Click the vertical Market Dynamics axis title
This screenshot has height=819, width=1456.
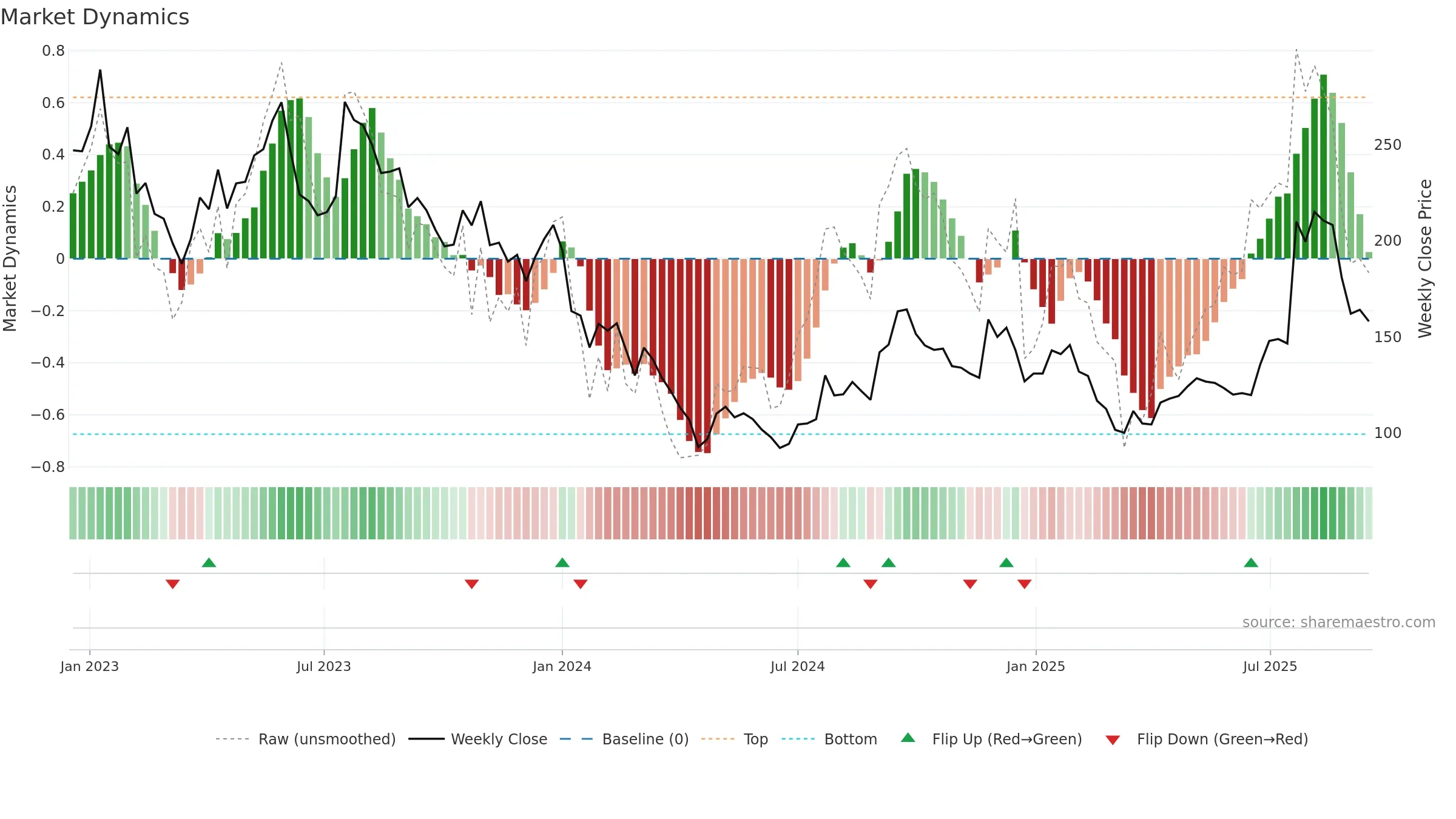point(10,258)
